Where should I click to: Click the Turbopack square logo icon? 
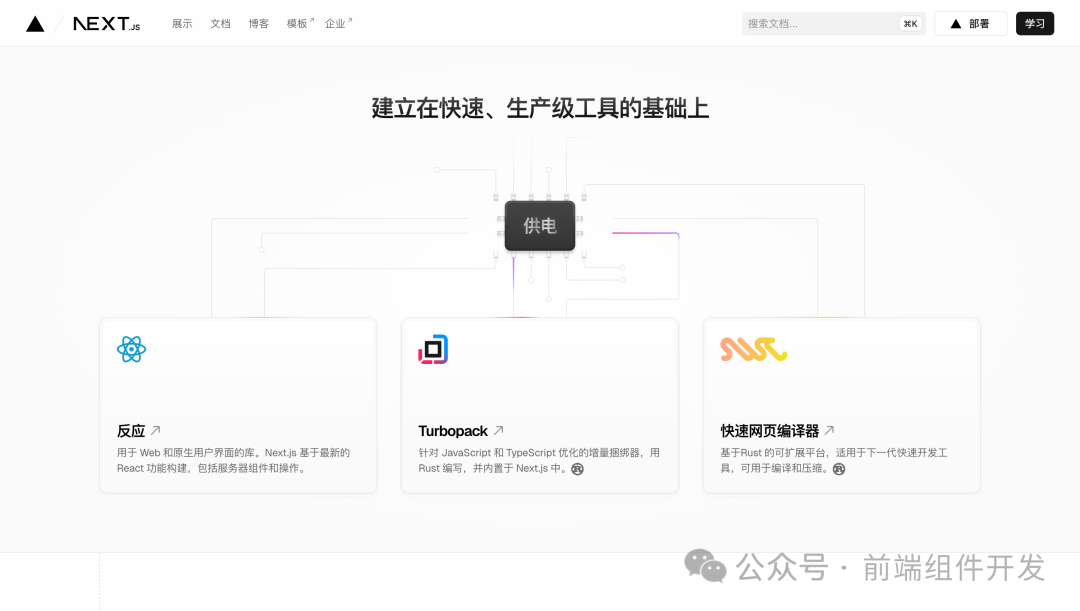click(x=432, y=349)
